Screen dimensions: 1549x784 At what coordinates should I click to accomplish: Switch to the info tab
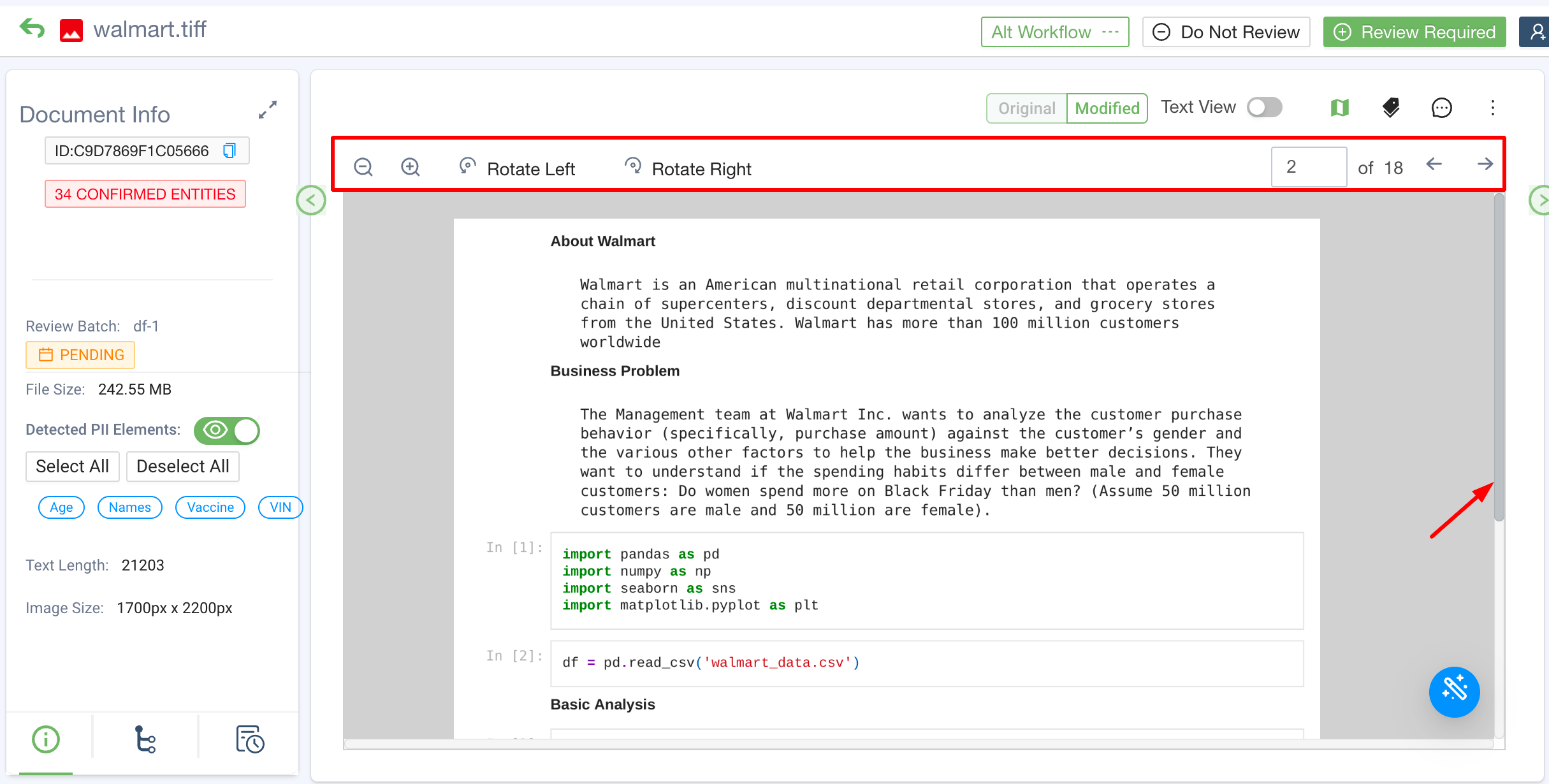pos(46,739)
